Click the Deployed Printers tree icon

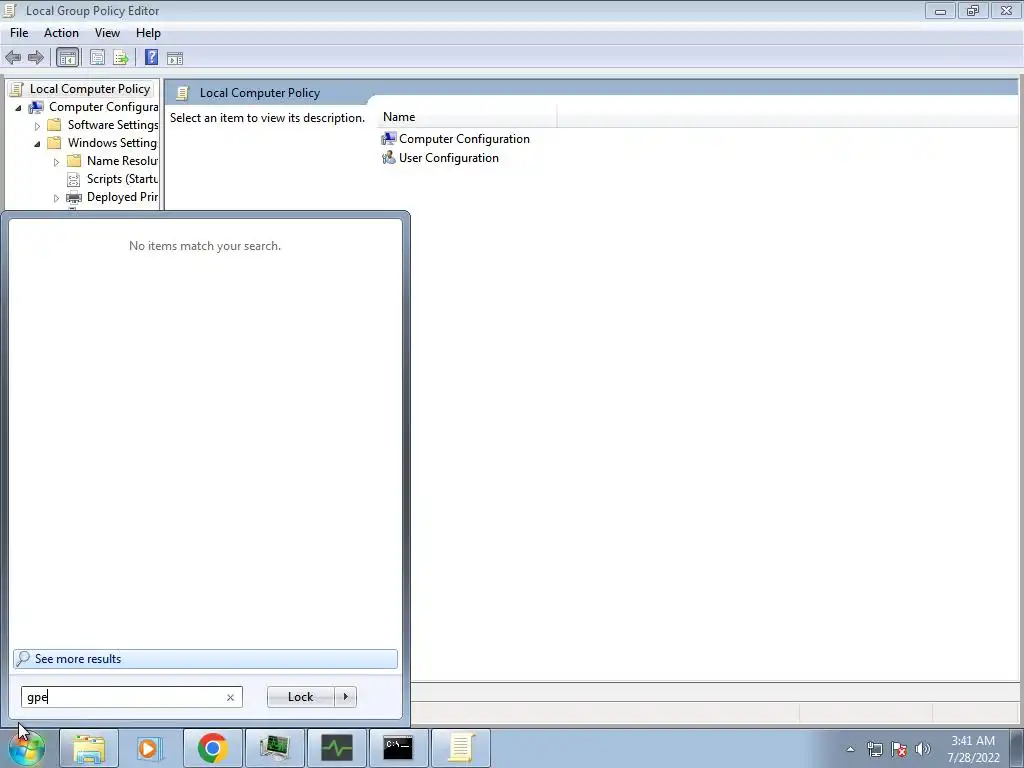click(x=74, y=197)
